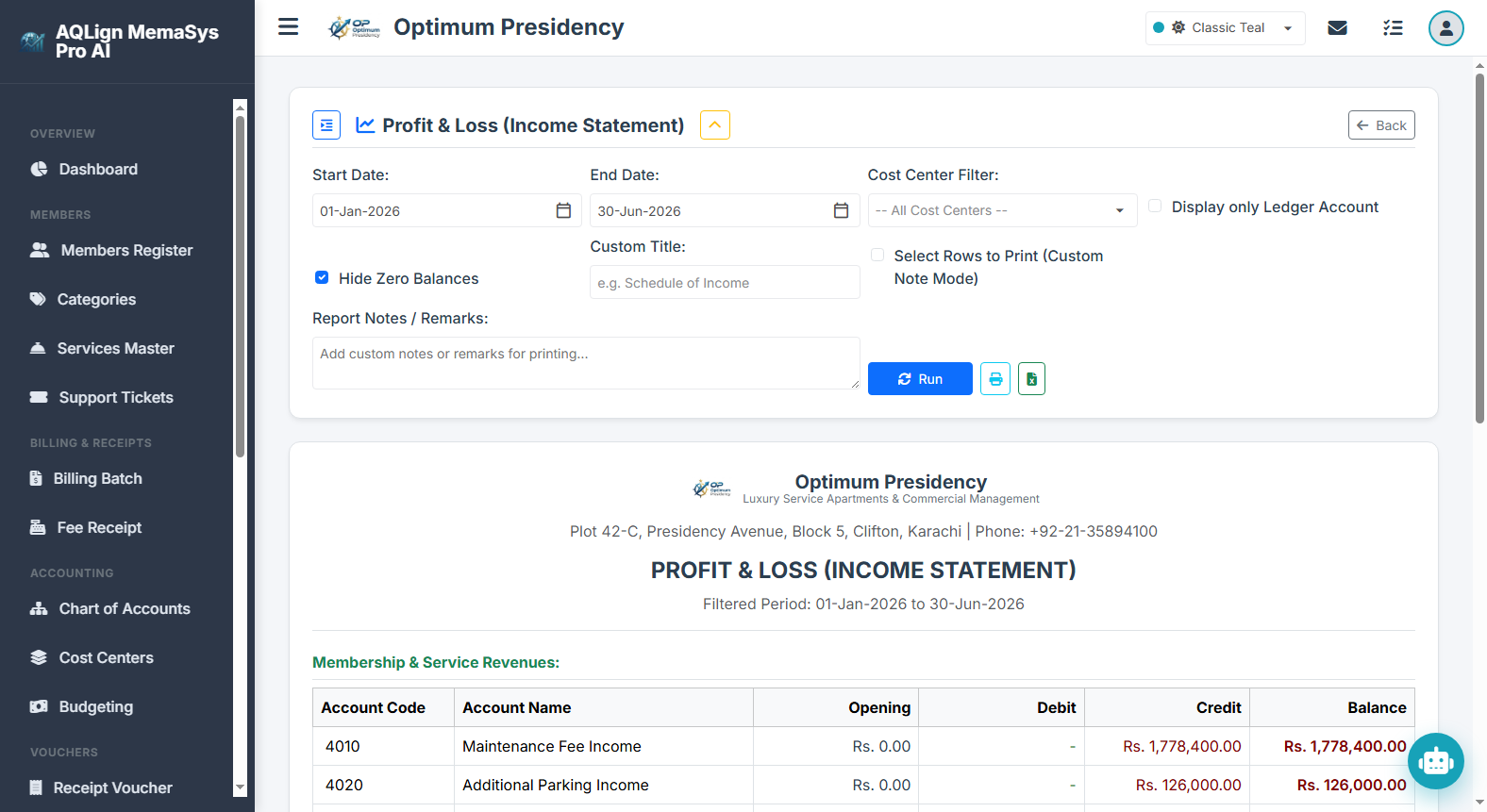Toggle Hide Zero Balances checkbox

point(322,277)
